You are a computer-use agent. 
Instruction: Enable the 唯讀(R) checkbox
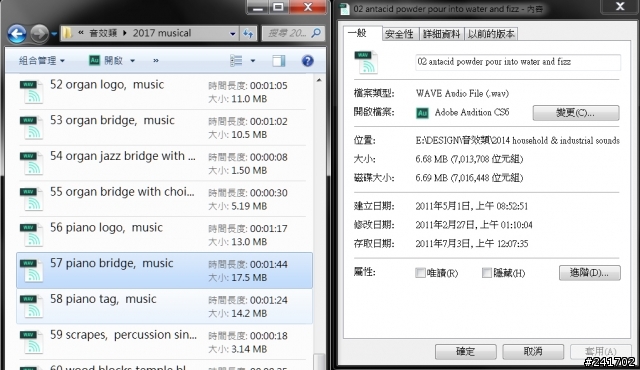click(x=420, y=273)
